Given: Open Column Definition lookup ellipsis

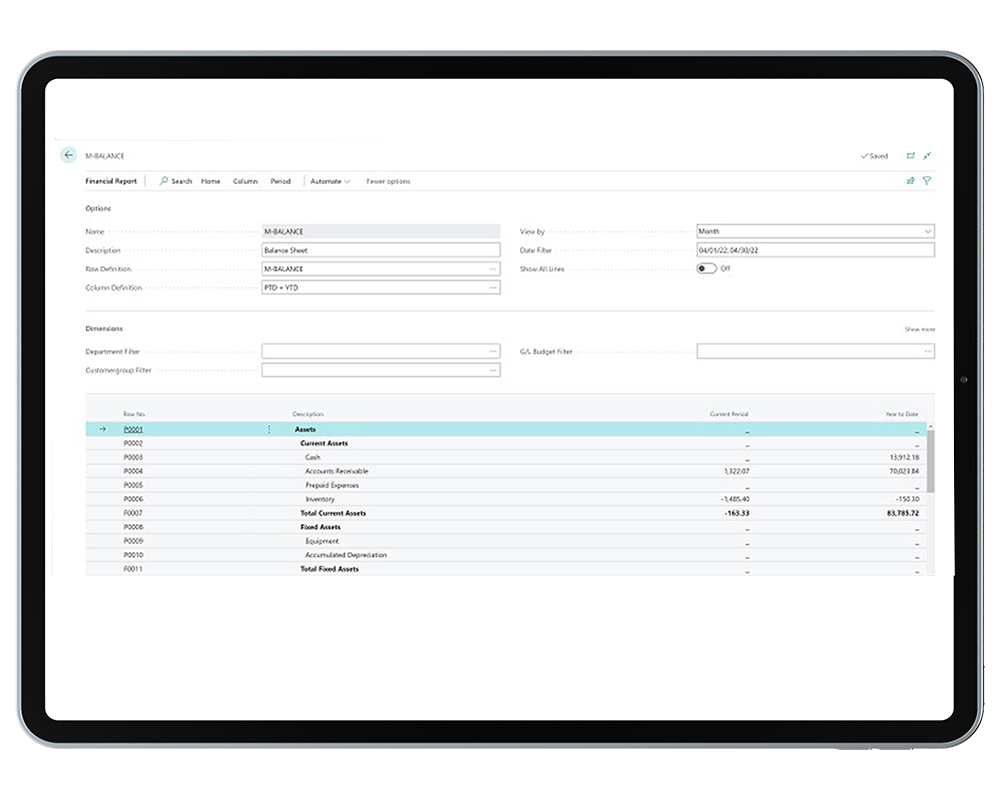Looking at the screenshot, I should [x=493, y=288].
